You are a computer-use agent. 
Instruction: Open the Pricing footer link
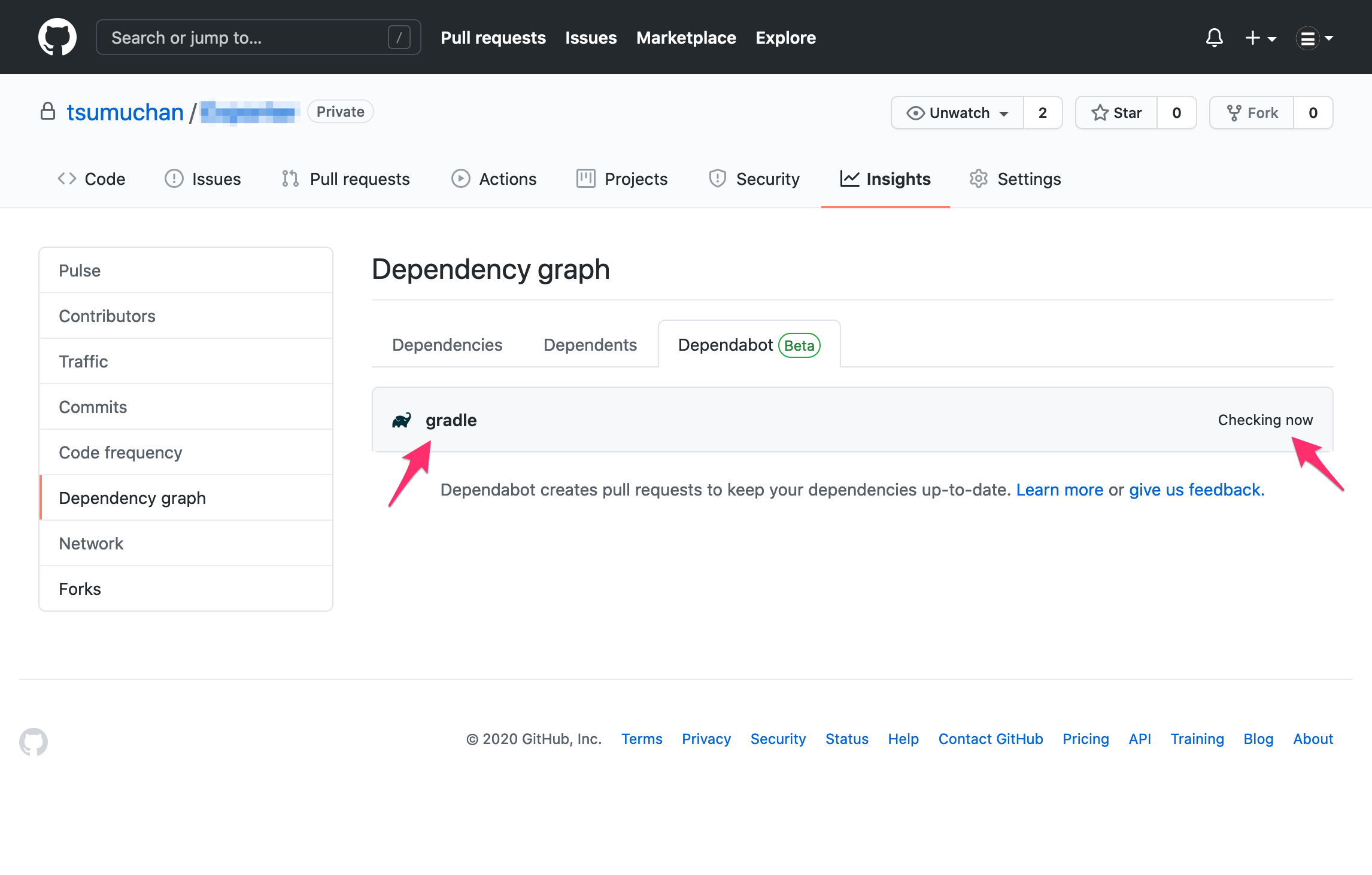click(1085, 739)
